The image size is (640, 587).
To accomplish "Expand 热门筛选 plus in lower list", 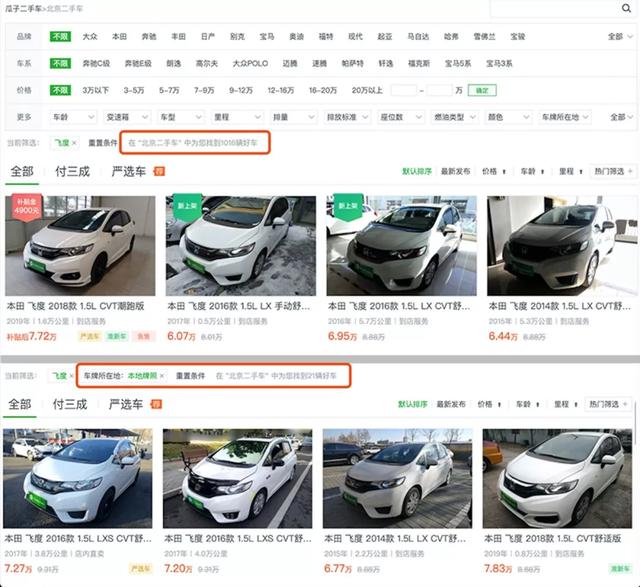I will click(625, 404).
